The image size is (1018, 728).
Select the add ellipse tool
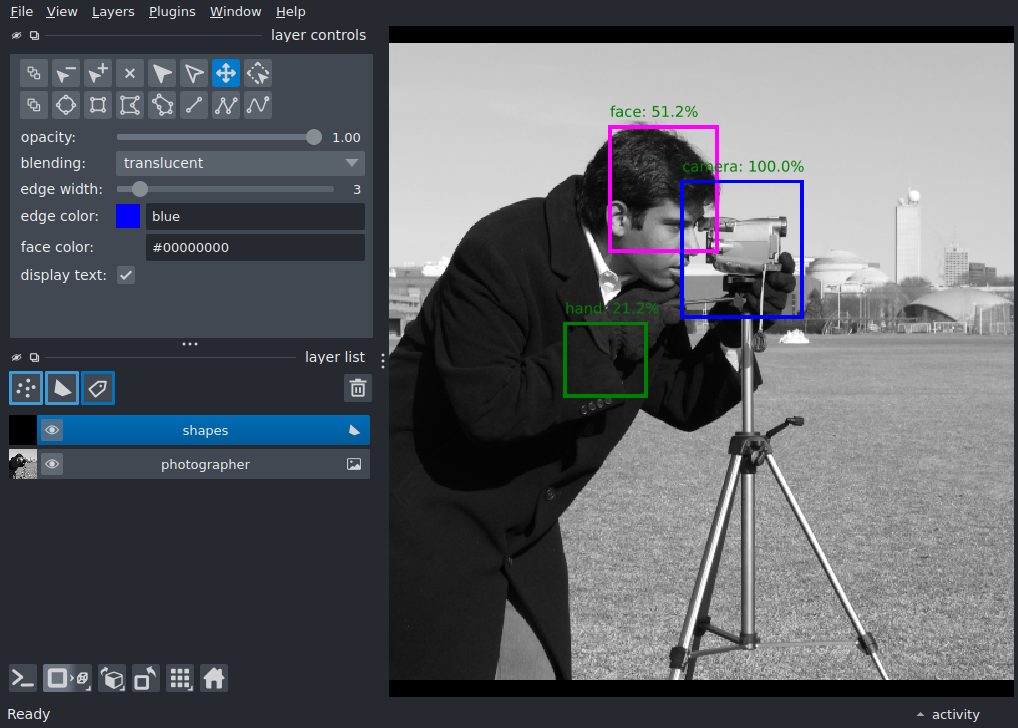(x=66, y=105)
